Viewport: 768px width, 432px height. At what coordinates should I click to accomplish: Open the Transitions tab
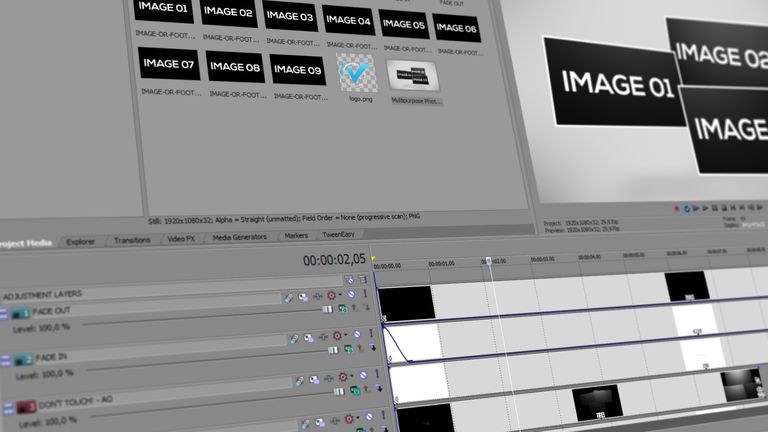click(132, 240)
